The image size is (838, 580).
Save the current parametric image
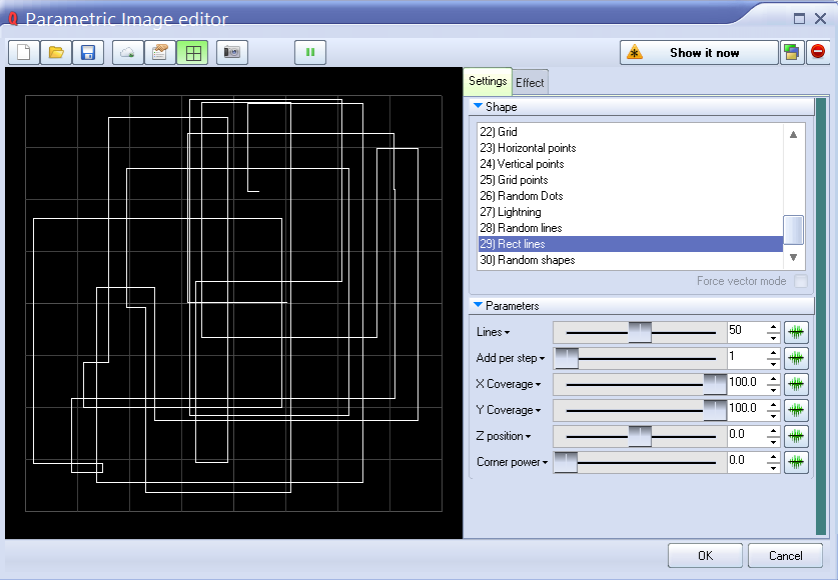(x=88, y=52)
